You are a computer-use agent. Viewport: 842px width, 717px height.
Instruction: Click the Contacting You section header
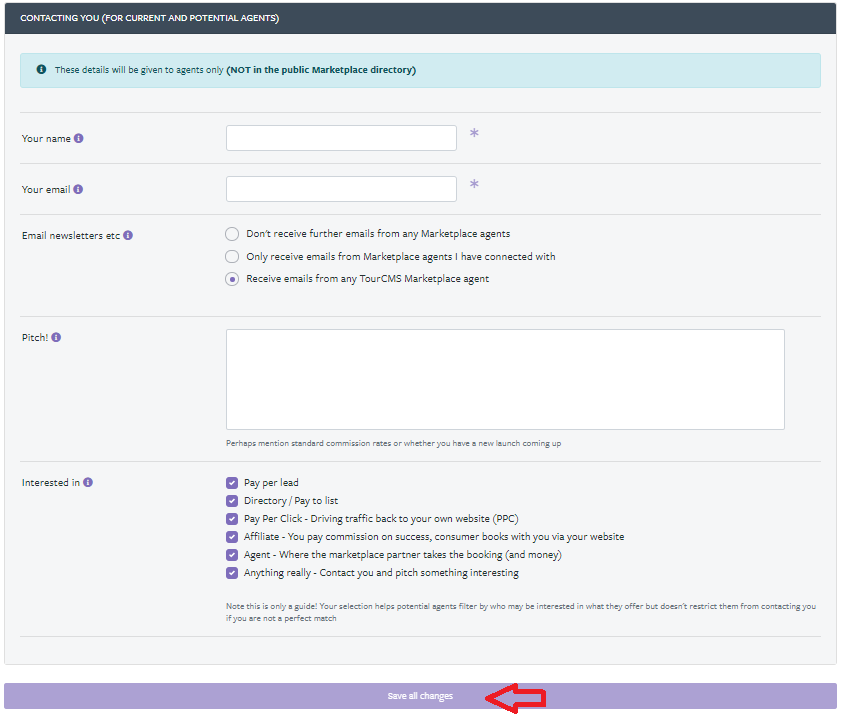420,18
